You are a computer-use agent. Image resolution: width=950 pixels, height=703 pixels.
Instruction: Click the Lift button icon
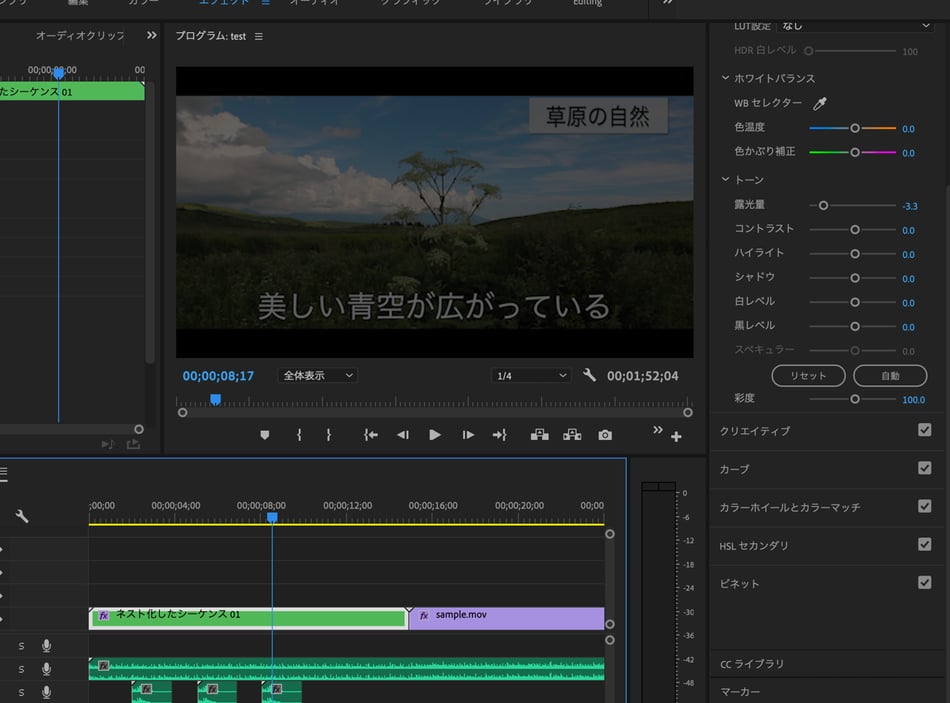(x=539, y=435)
